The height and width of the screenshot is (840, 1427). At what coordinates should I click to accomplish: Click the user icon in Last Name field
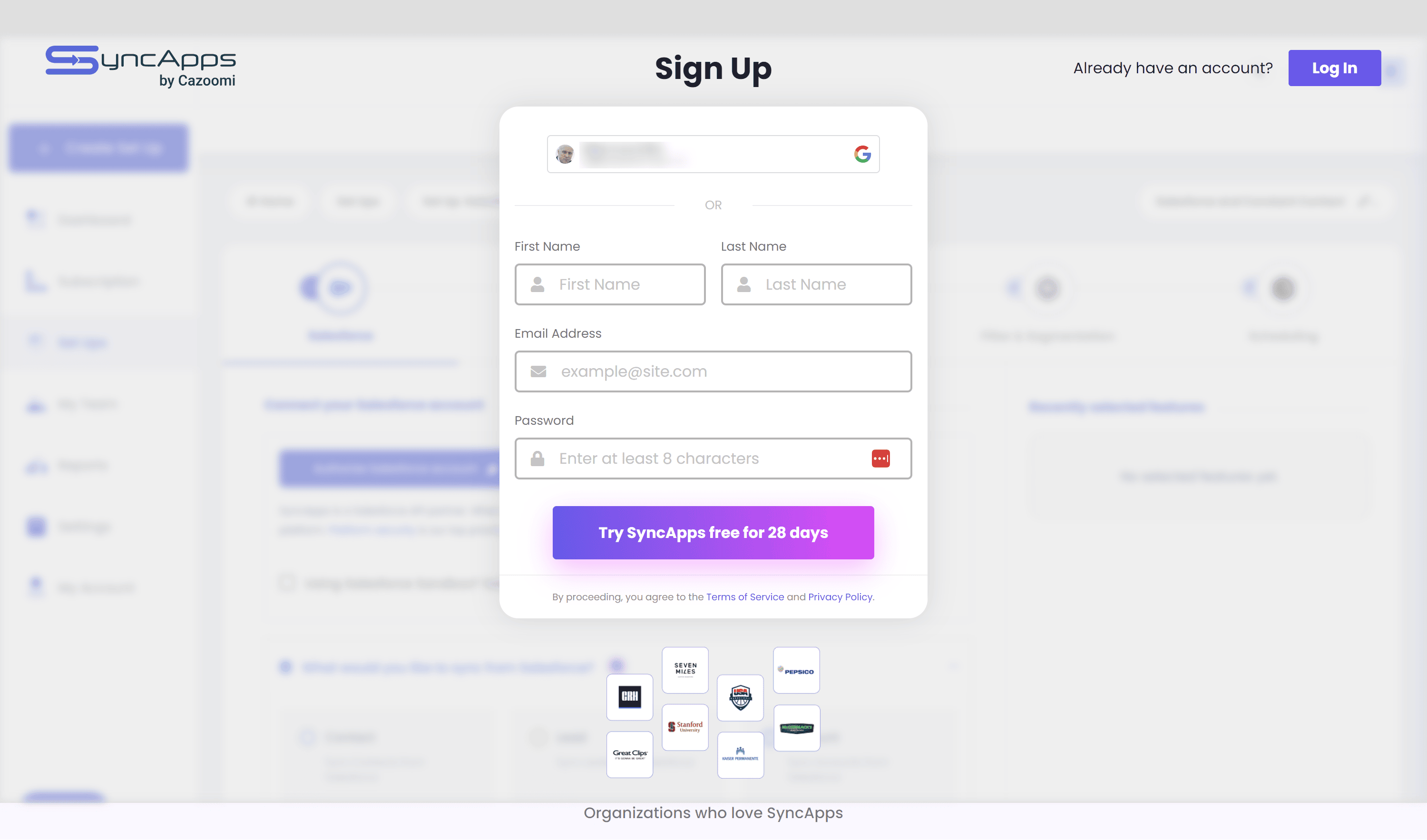(744, 284)
